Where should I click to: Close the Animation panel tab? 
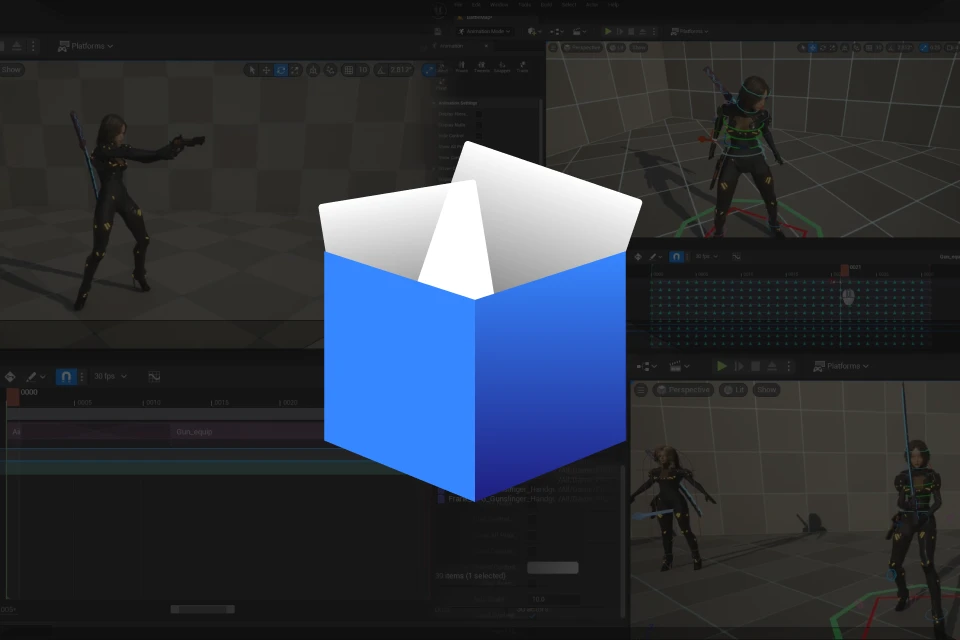486,46
